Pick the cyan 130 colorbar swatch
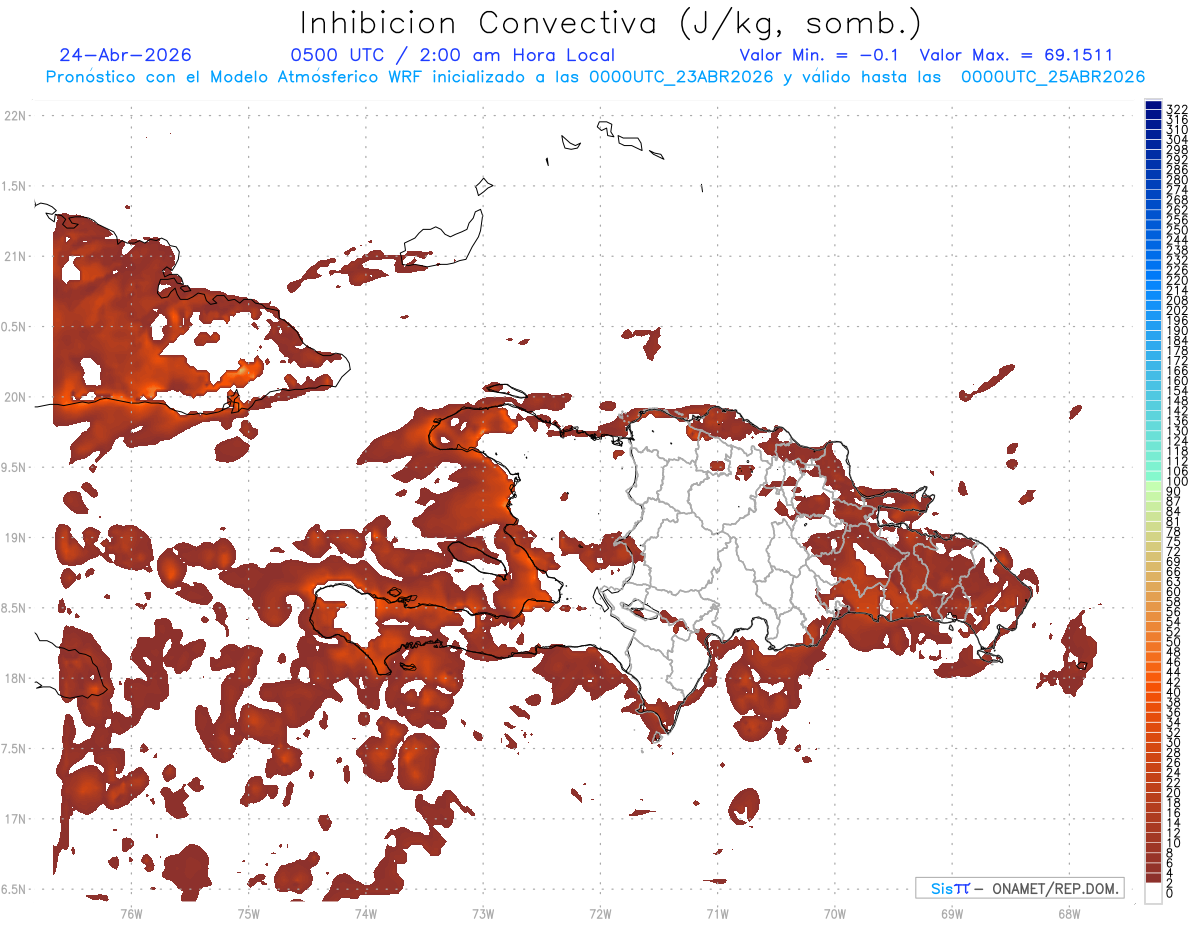This screenshot has height=927, width=1200. coord(1153,431)
